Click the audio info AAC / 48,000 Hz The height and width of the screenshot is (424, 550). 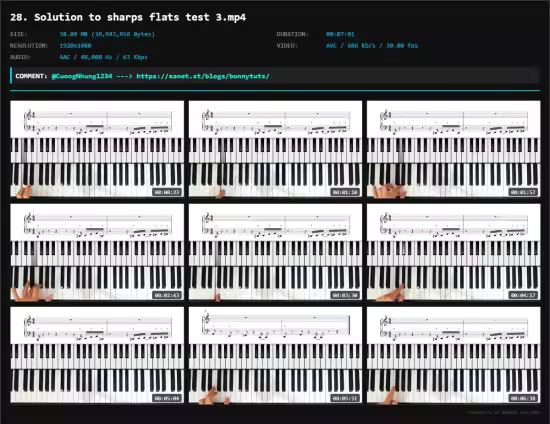[x=103, y=57]
